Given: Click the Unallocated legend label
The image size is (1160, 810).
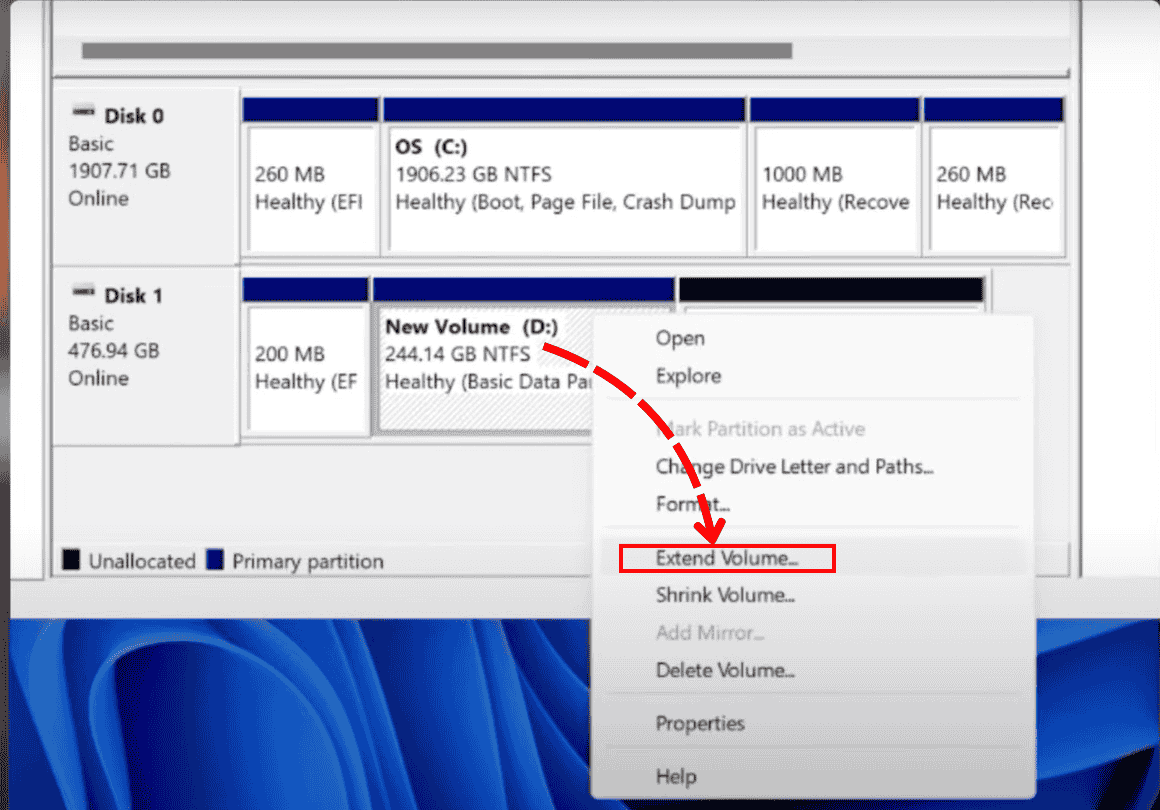Looking at the screenshot, I should coord(142,561).
